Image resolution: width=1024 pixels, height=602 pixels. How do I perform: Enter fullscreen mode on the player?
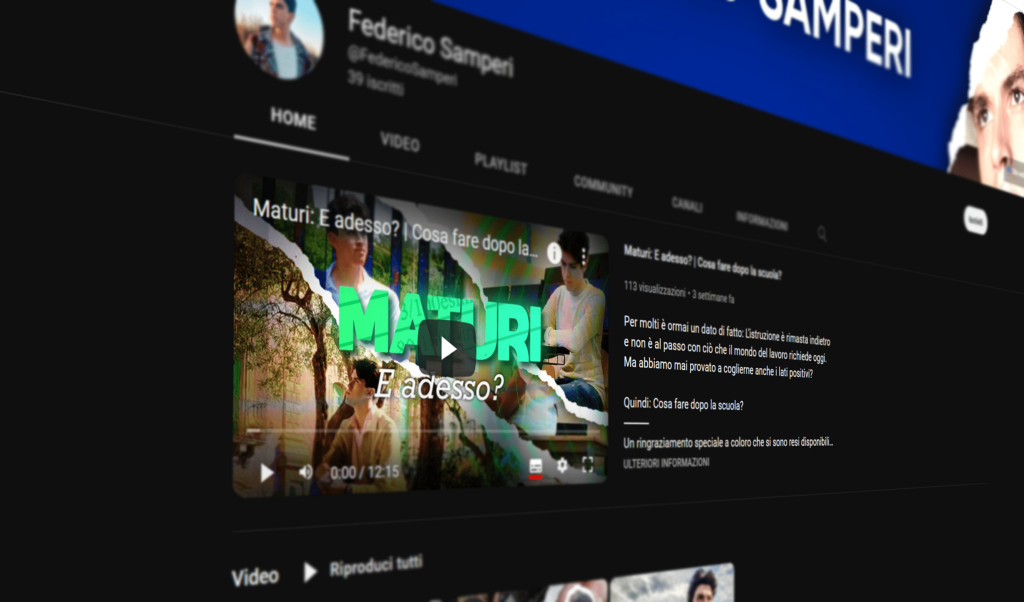pos(588,464)
